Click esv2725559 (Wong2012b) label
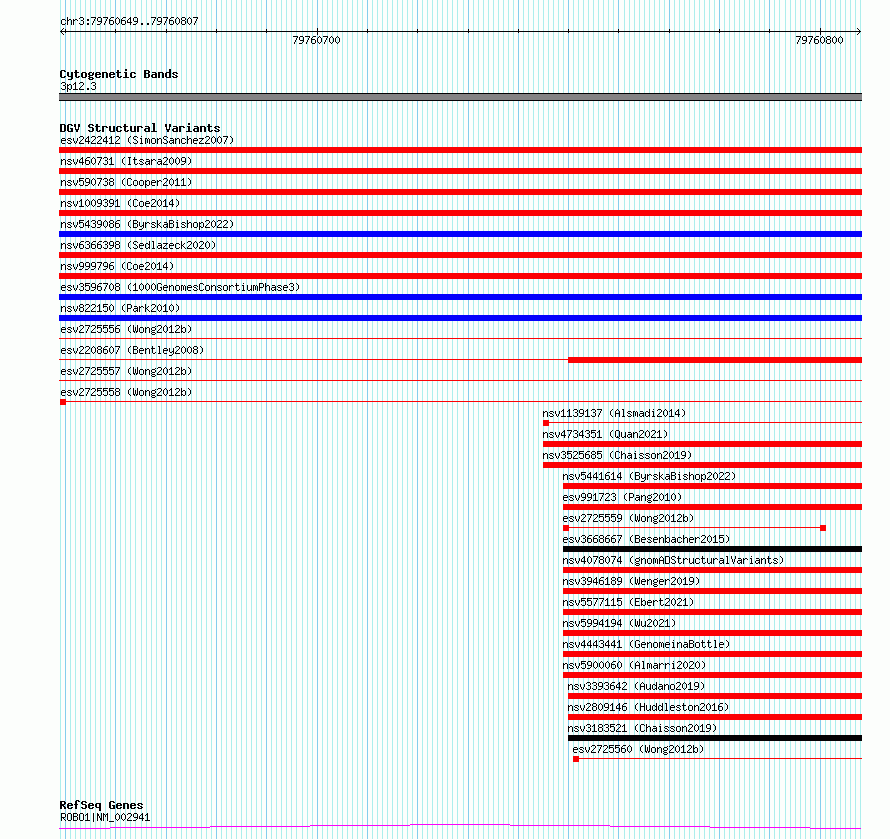 [x=628, y=518]
